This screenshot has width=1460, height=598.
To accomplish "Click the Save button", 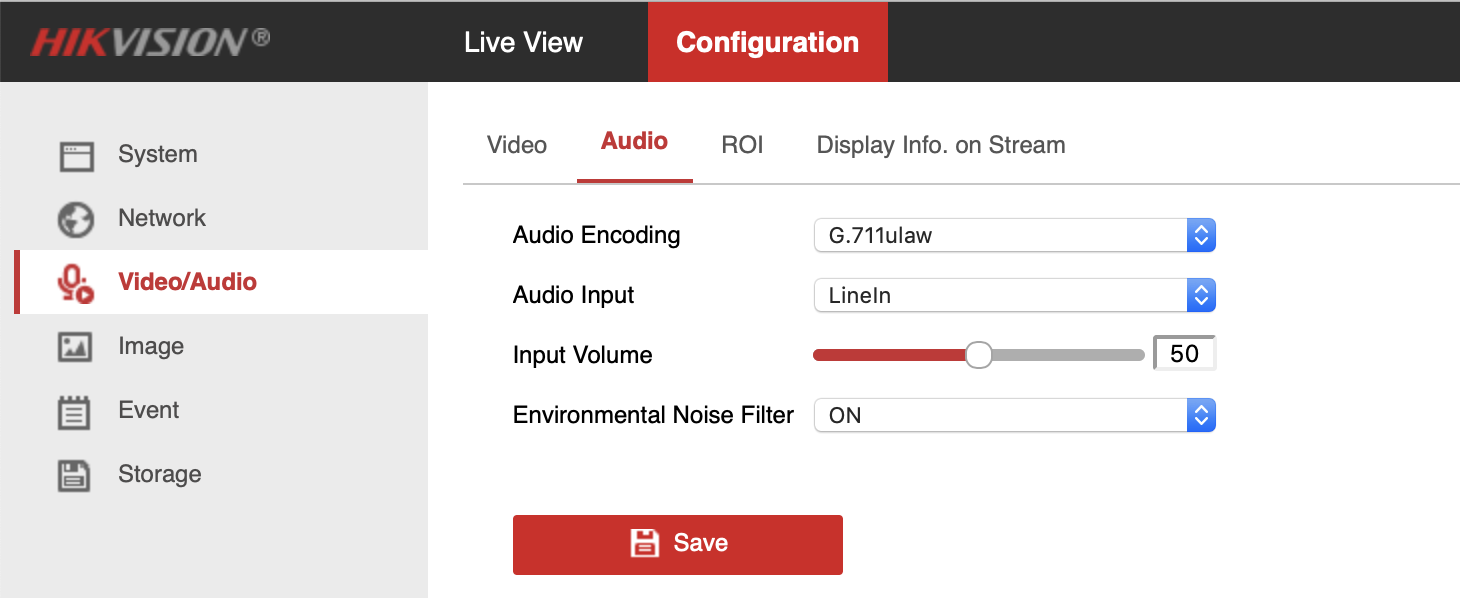I will tap(678, 543).
